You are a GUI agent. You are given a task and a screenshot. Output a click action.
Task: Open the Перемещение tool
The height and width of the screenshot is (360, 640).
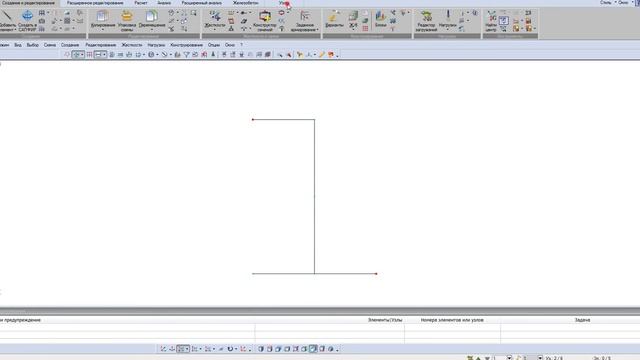click(x=152, y=19)
